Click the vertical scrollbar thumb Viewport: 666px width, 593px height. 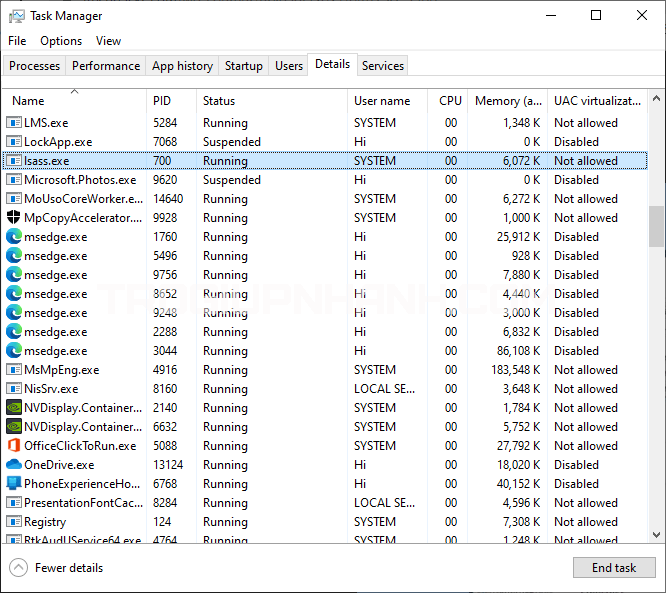[656, 227]
